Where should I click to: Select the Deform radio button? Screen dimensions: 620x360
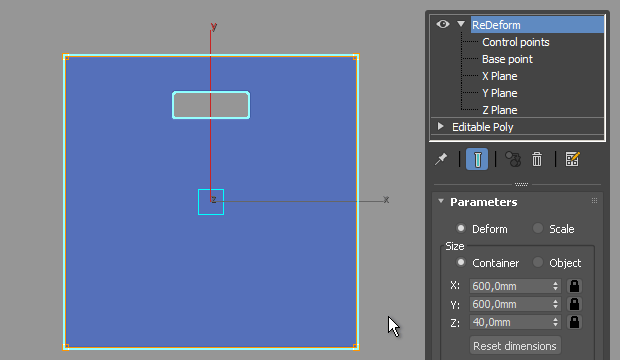(461, 228)
